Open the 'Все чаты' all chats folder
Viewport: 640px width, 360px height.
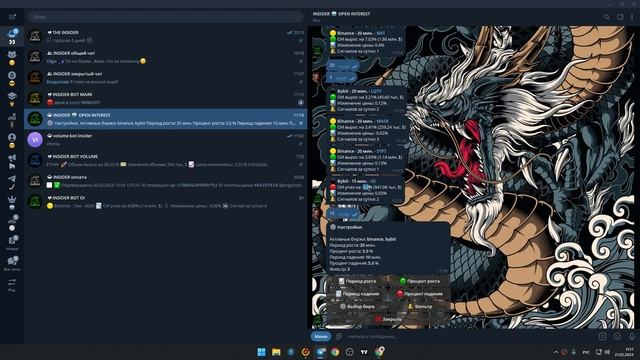click(x=12, y=263)
